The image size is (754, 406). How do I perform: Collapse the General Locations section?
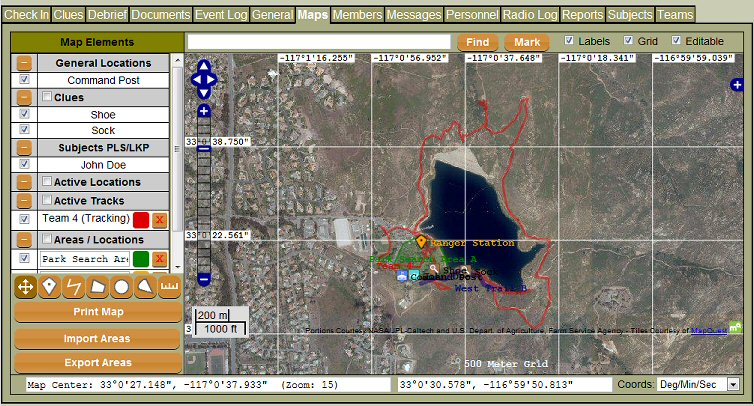[x=24, y=63]
